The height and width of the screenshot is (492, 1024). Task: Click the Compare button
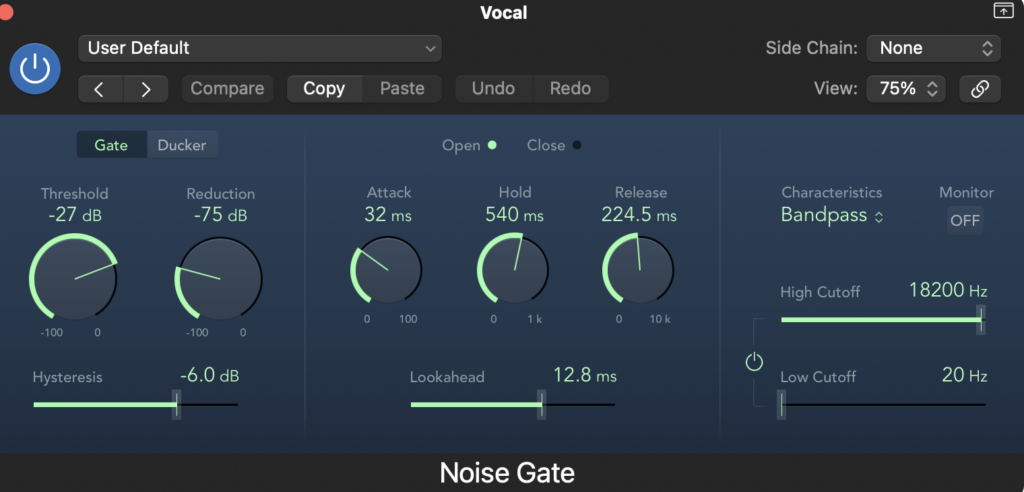tap(227, 89)
